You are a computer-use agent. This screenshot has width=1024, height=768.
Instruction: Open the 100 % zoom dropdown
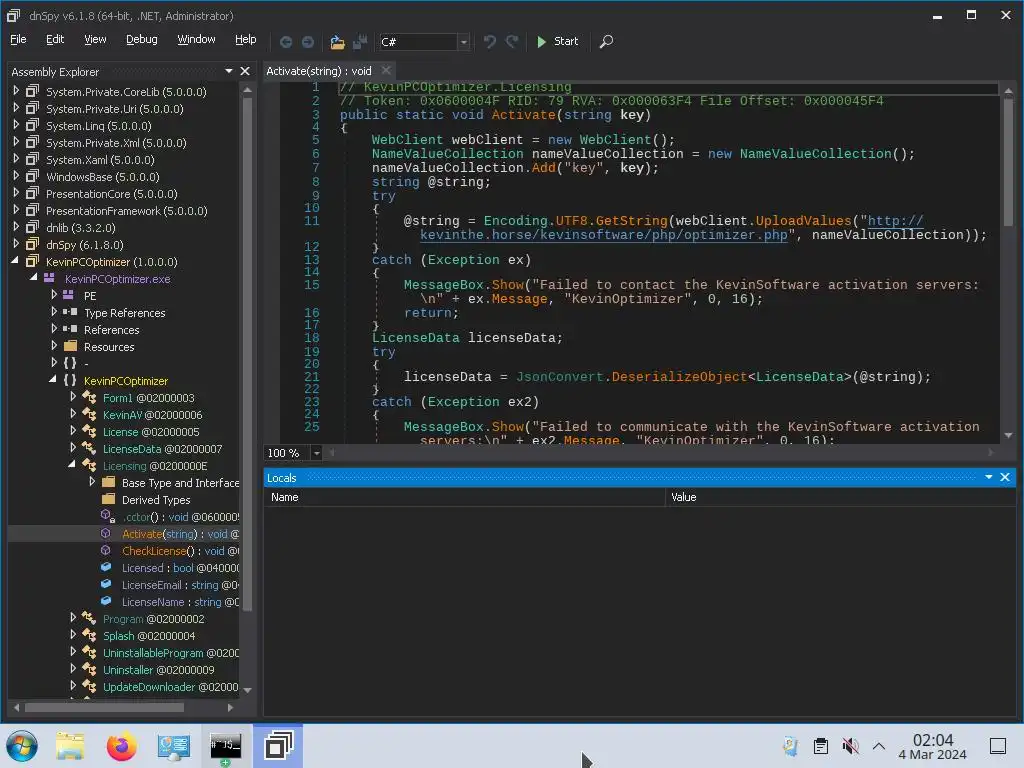[316, 453]
